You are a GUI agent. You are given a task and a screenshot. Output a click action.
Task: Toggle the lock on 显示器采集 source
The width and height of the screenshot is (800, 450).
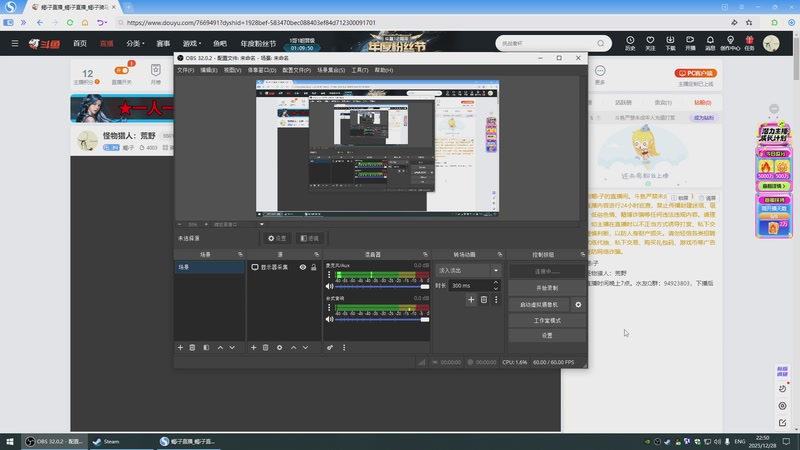[x=314, y=267]
